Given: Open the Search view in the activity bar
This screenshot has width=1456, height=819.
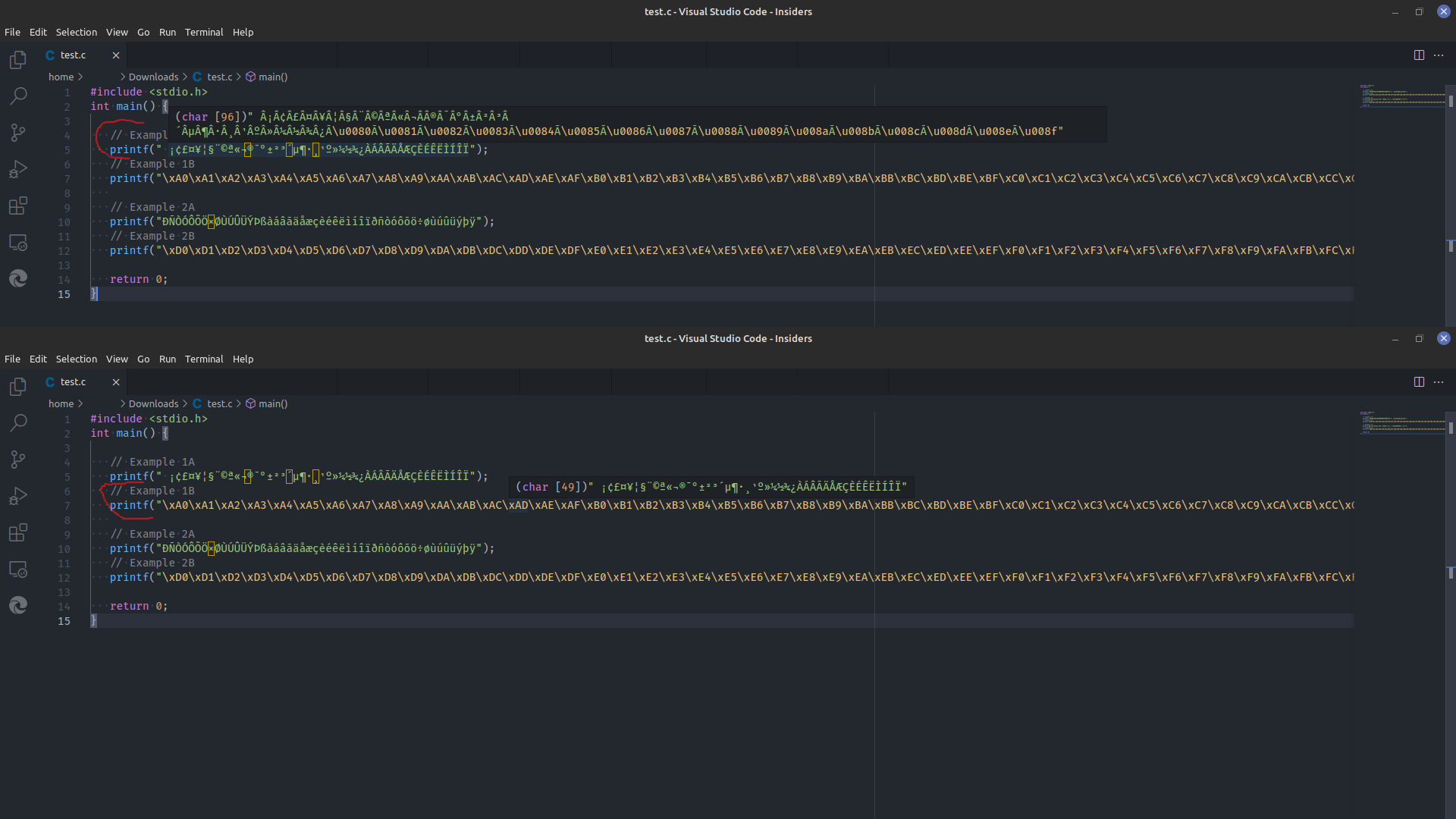Looking at the screenshot, I should click(18, 96).
